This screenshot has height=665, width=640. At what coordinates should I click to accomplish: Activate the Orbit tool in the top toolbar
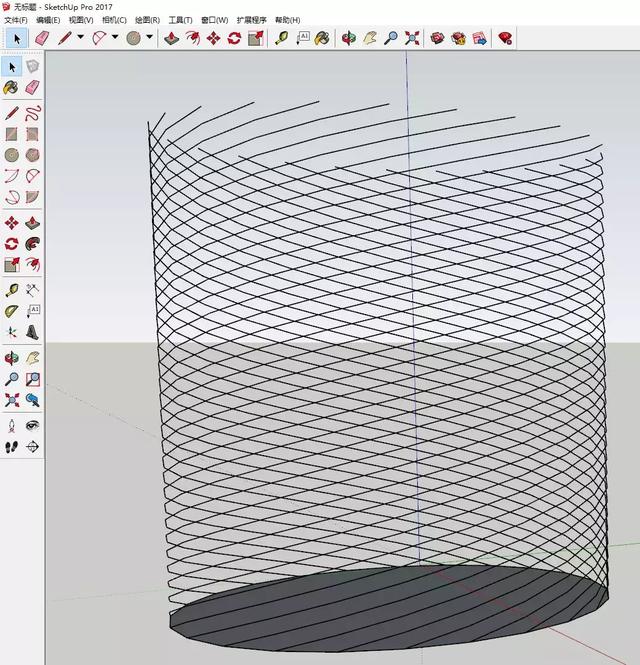(x=349, y=39)
